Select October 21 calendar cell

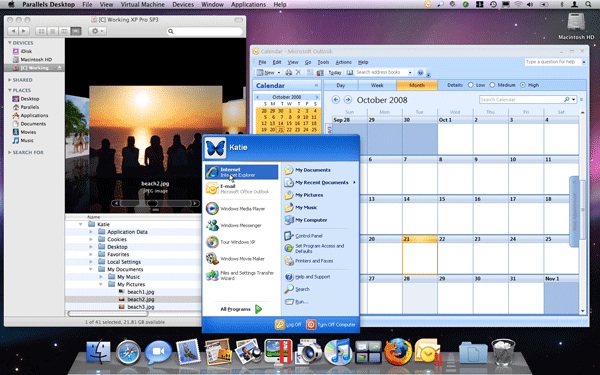click(420, 255)
